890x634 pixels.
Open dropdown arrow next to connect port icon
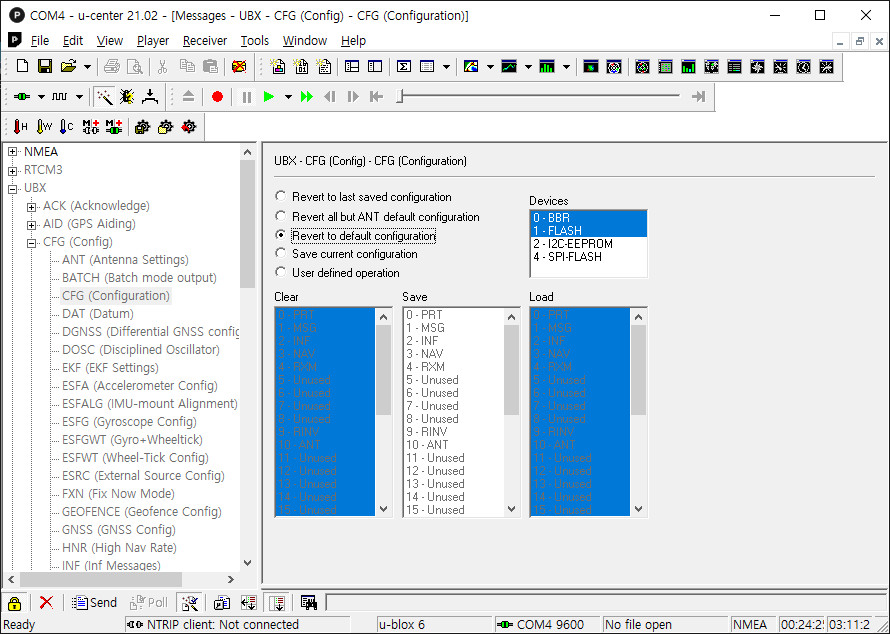41,97
